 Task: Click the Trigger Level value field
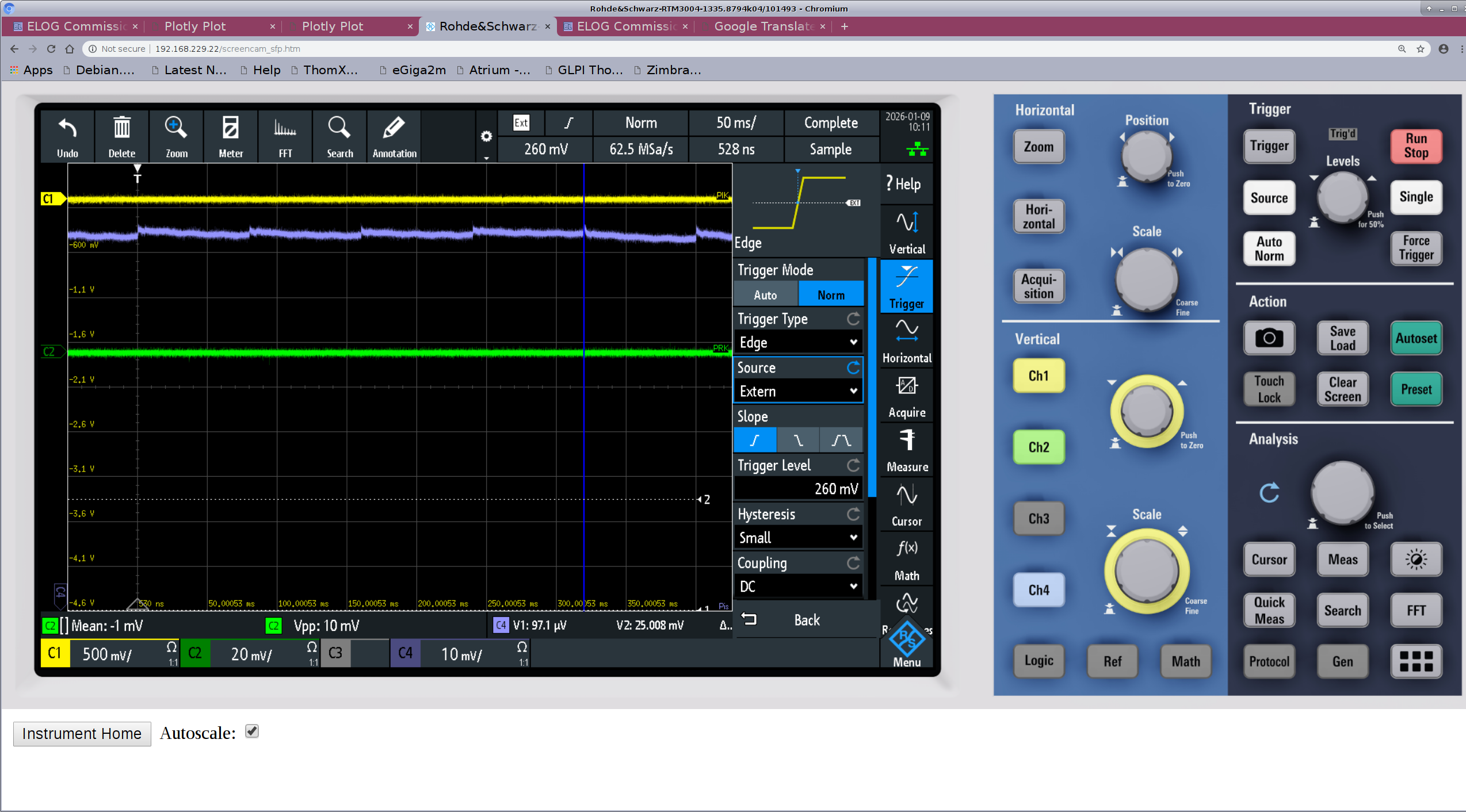pyautogui.click(x=797, y=489)
